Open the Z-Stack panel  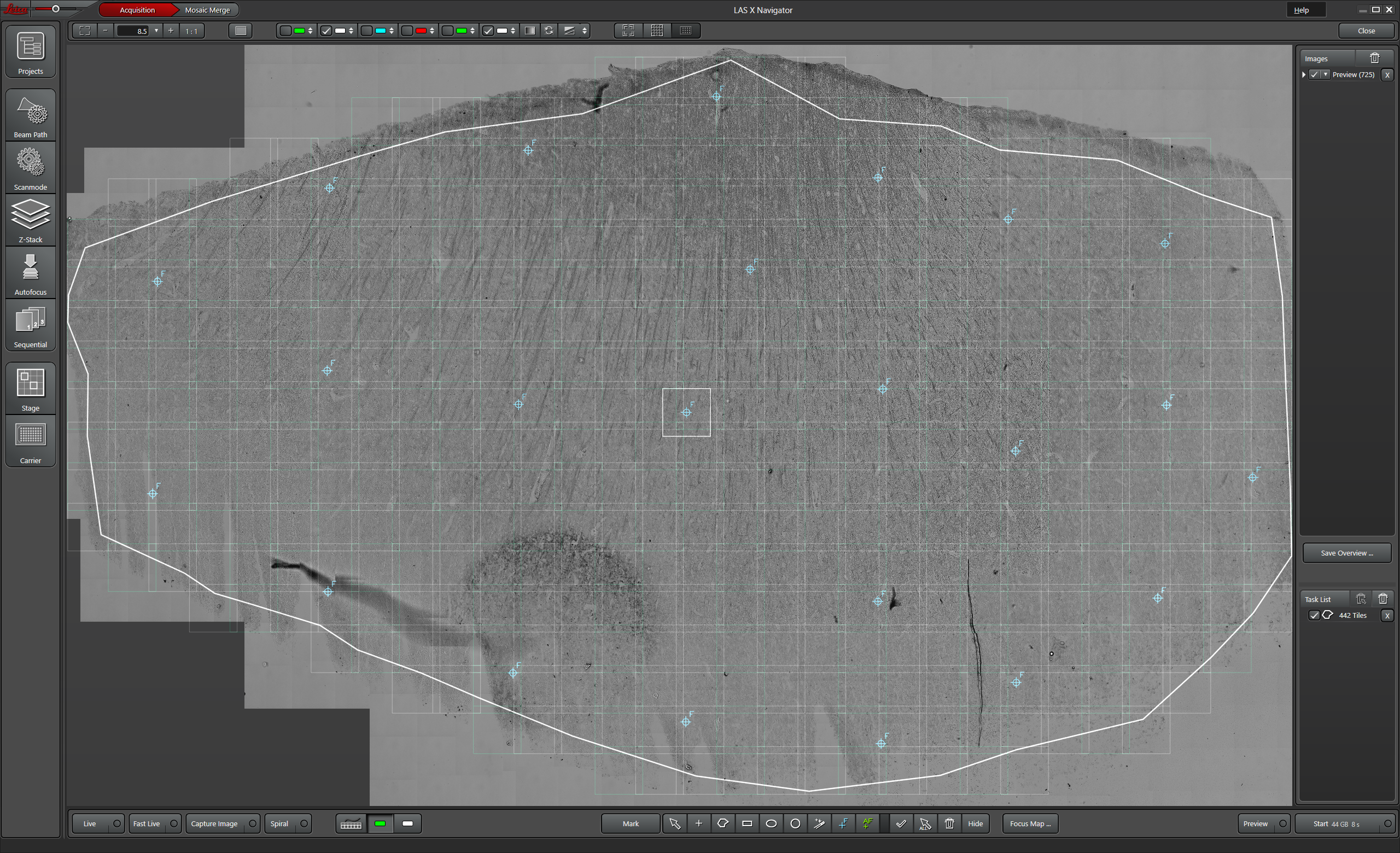pyautogui.click(x=31, y=220)
